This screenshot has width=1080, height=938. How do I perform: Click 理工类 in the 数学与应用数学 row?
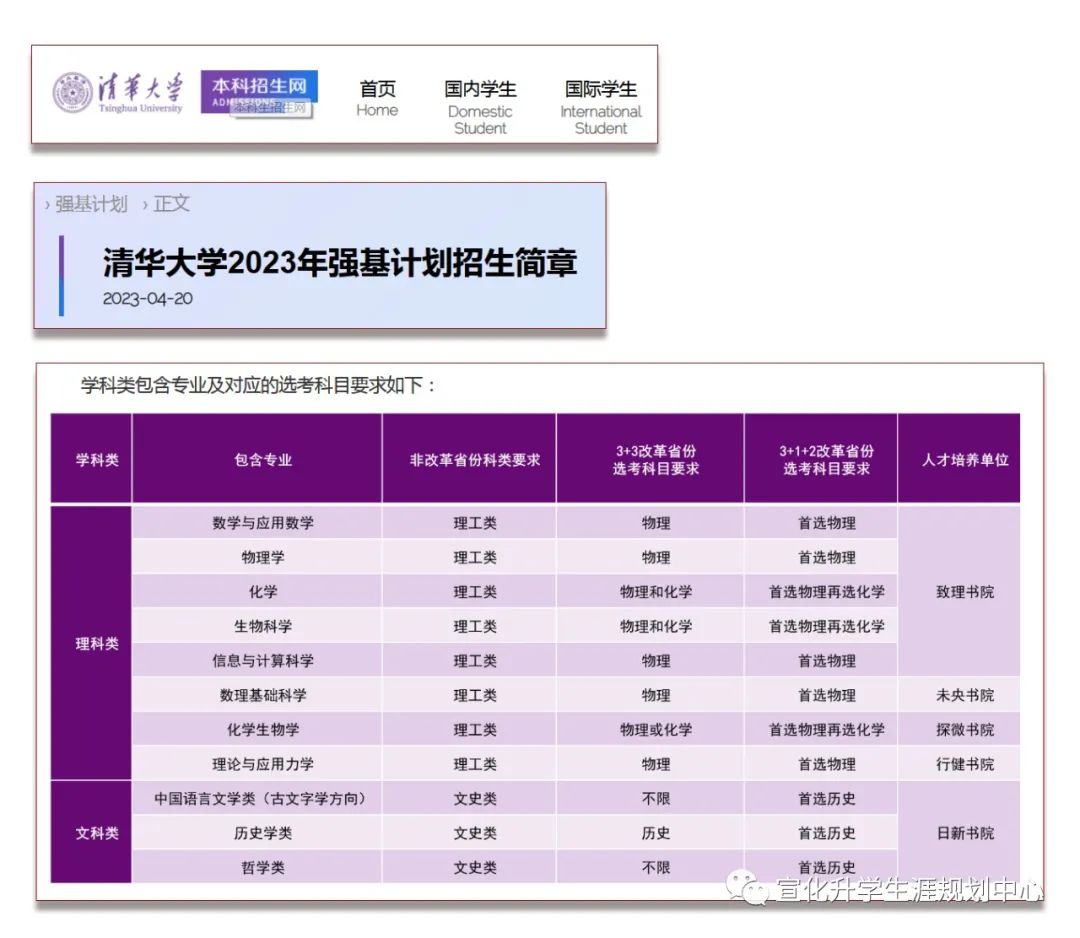point(469,523)
